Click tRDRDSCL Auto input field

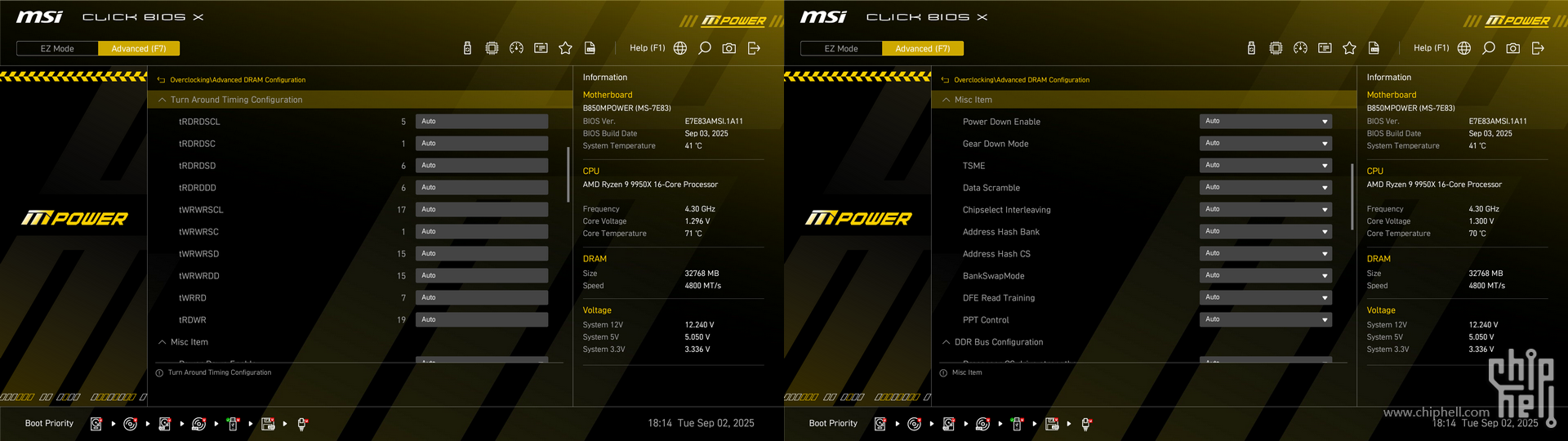[482, 121]
